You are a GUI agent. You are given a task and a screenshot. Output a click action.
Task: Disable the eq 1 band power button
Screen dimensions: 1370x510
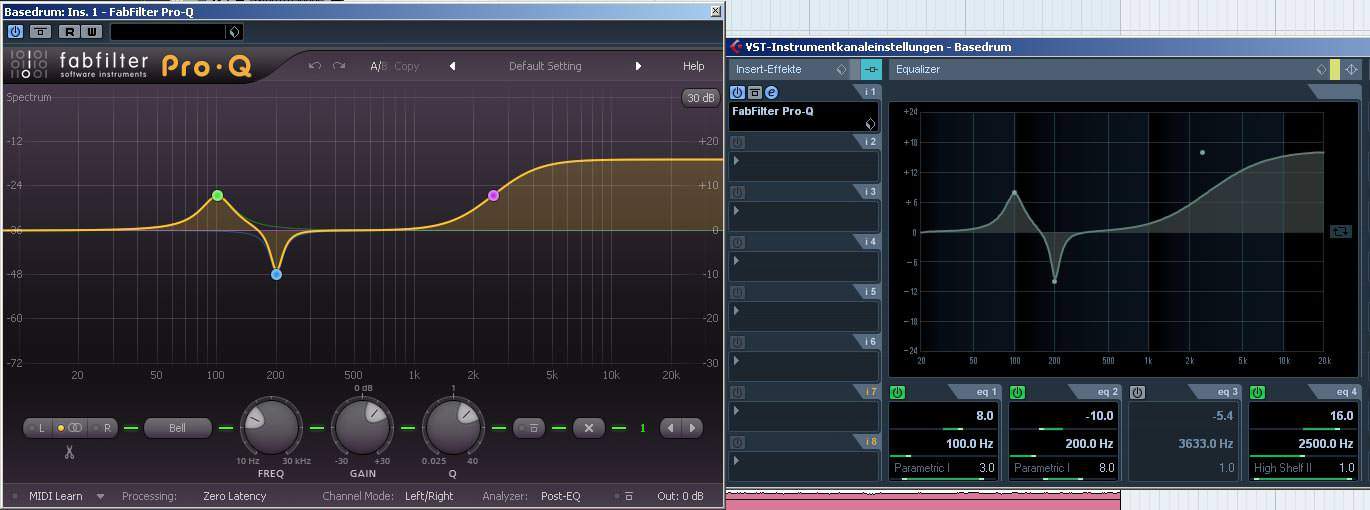897,392
